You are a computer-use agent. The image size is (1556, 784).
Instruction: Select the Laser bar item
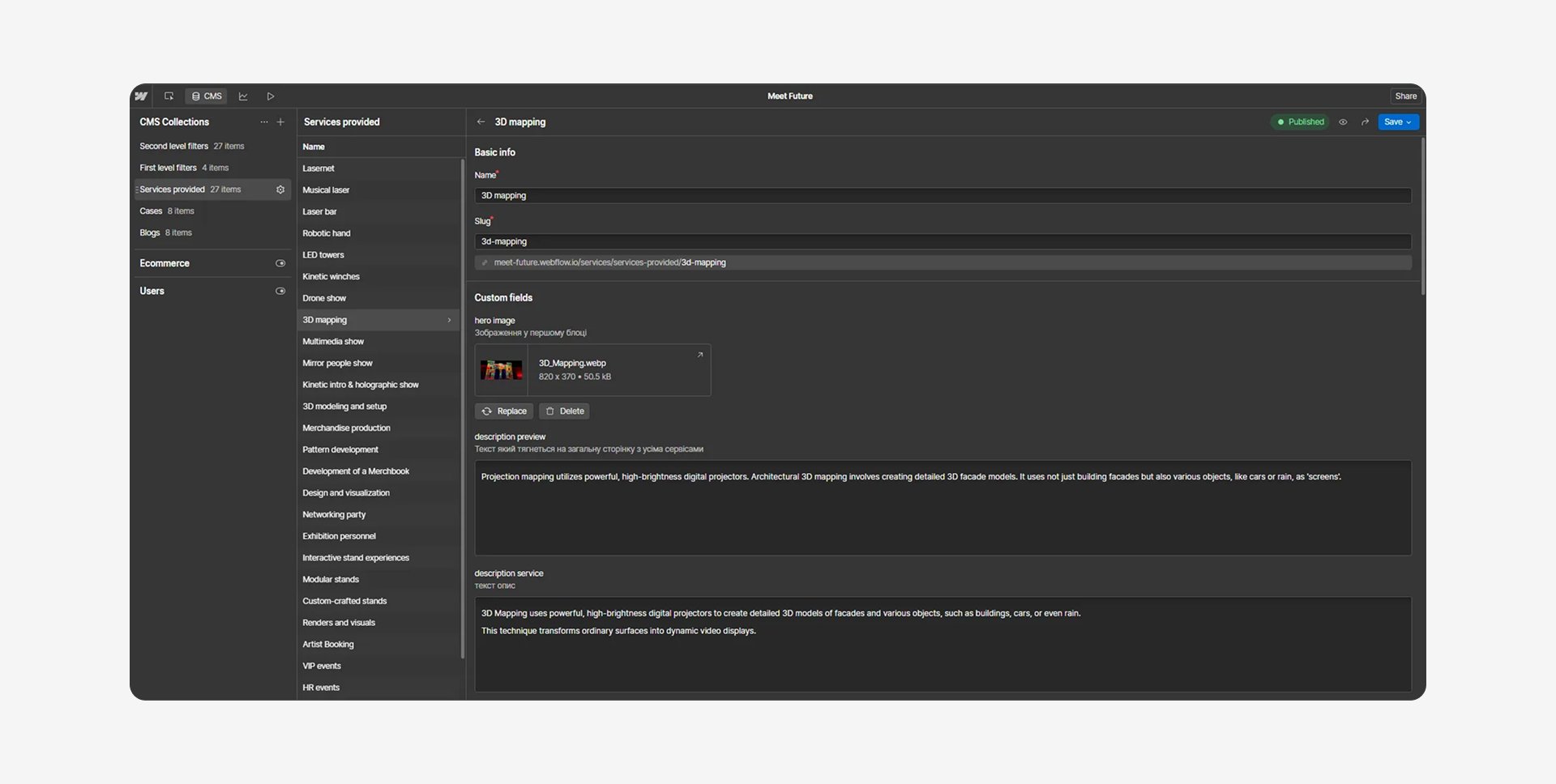point(378,212)
